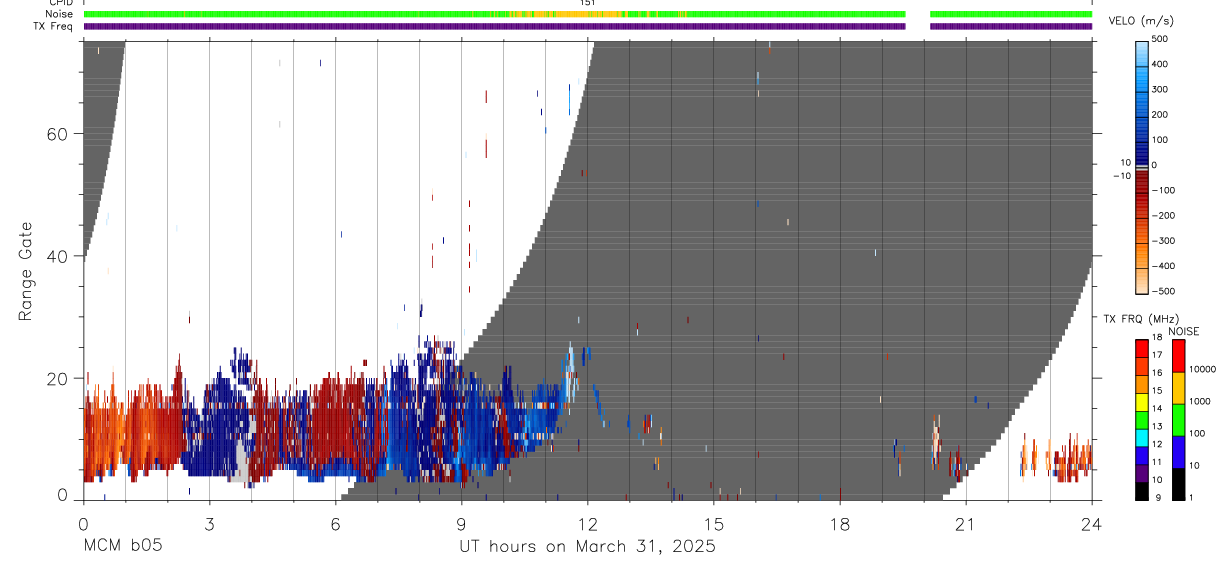Click the '0' hour label on UT axis
Viewport: 1228px width, 567px height.
83,524
